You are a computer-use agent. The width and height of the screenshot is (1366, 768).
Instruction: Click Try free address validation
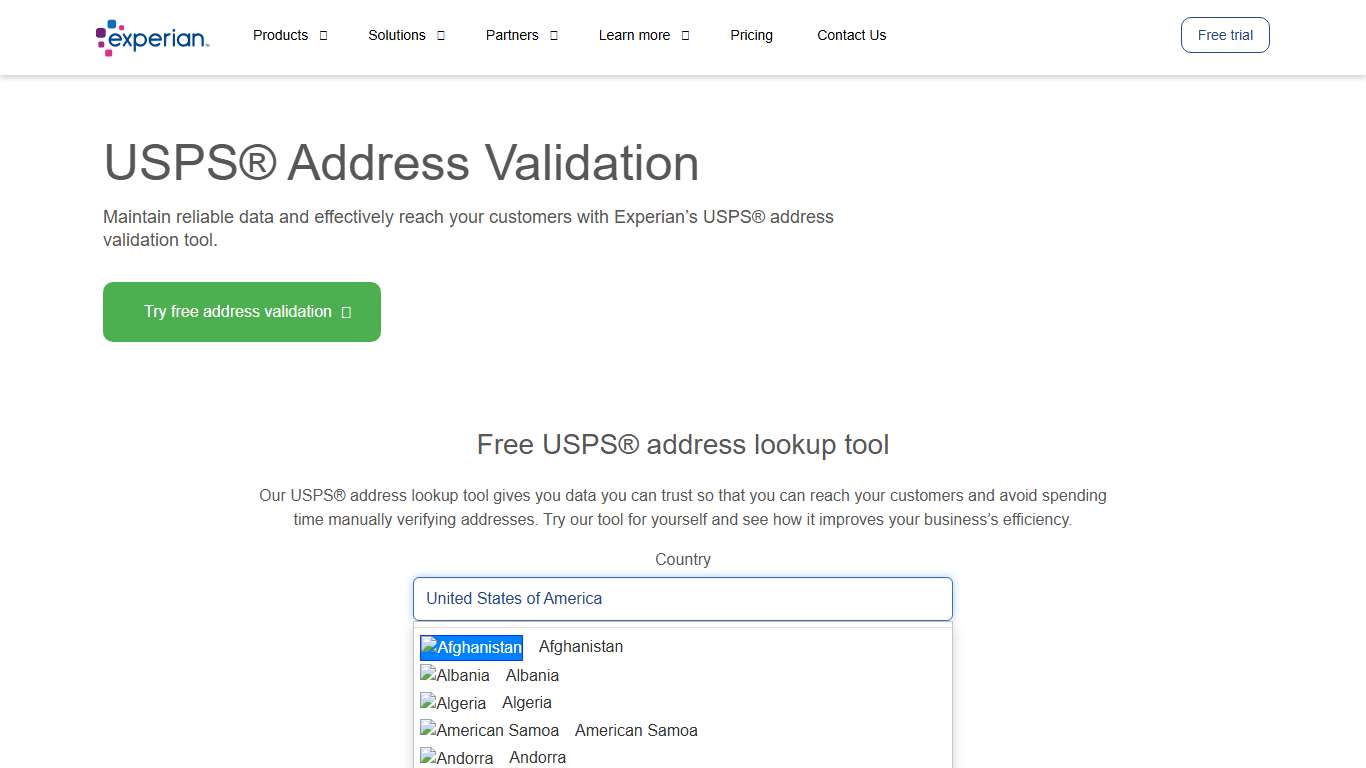[x=241, y=311]
